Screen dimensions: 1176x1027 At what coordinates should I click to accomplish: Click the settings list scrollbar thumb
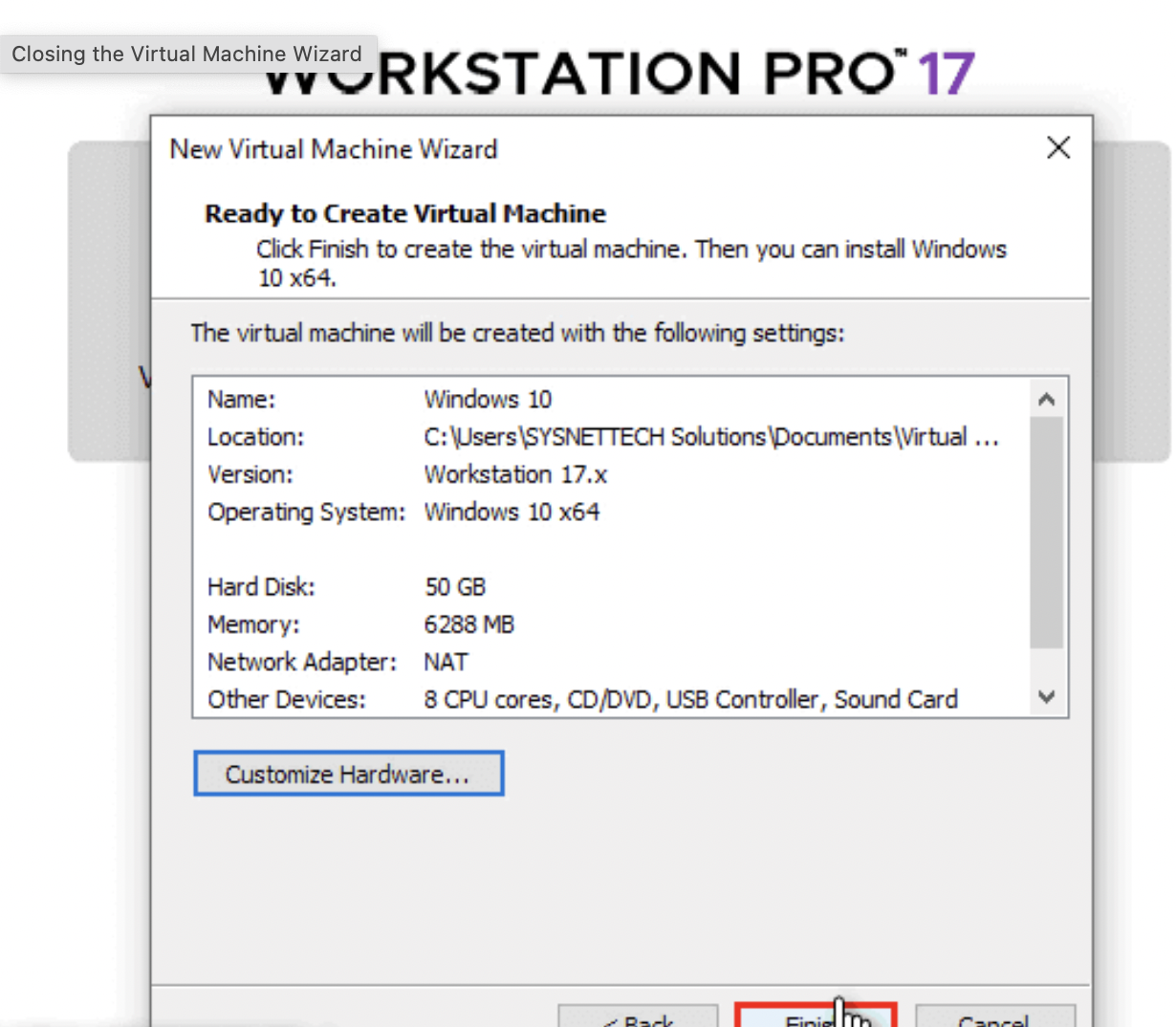pos(1047,533)
